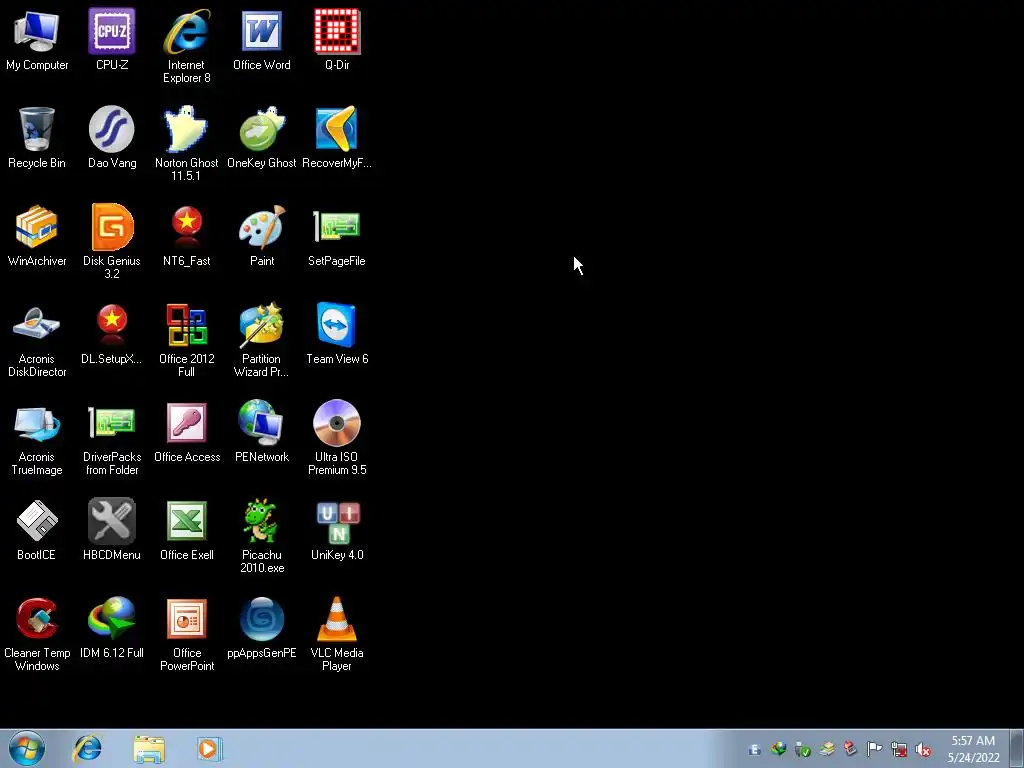Select the Office Access icon
Viewport: 1024px width, 768px height.
[187, 431]
